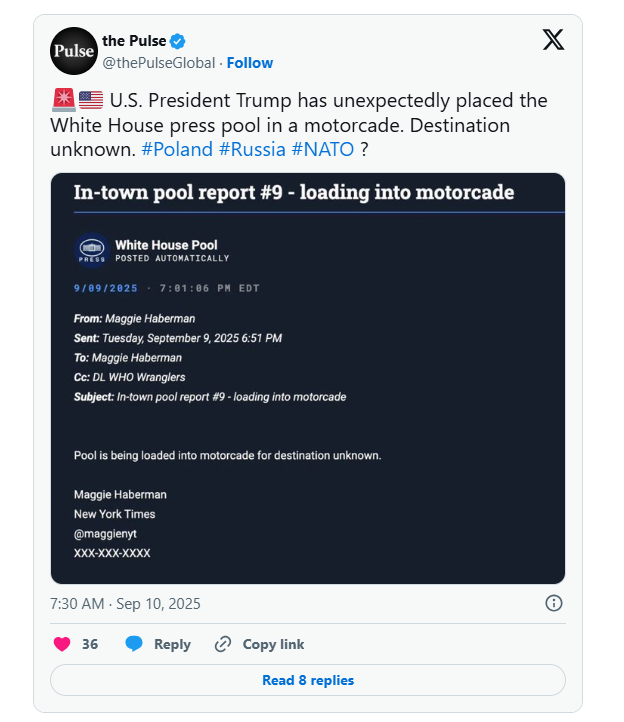Open the embedded pool report image

click(308, 378)
